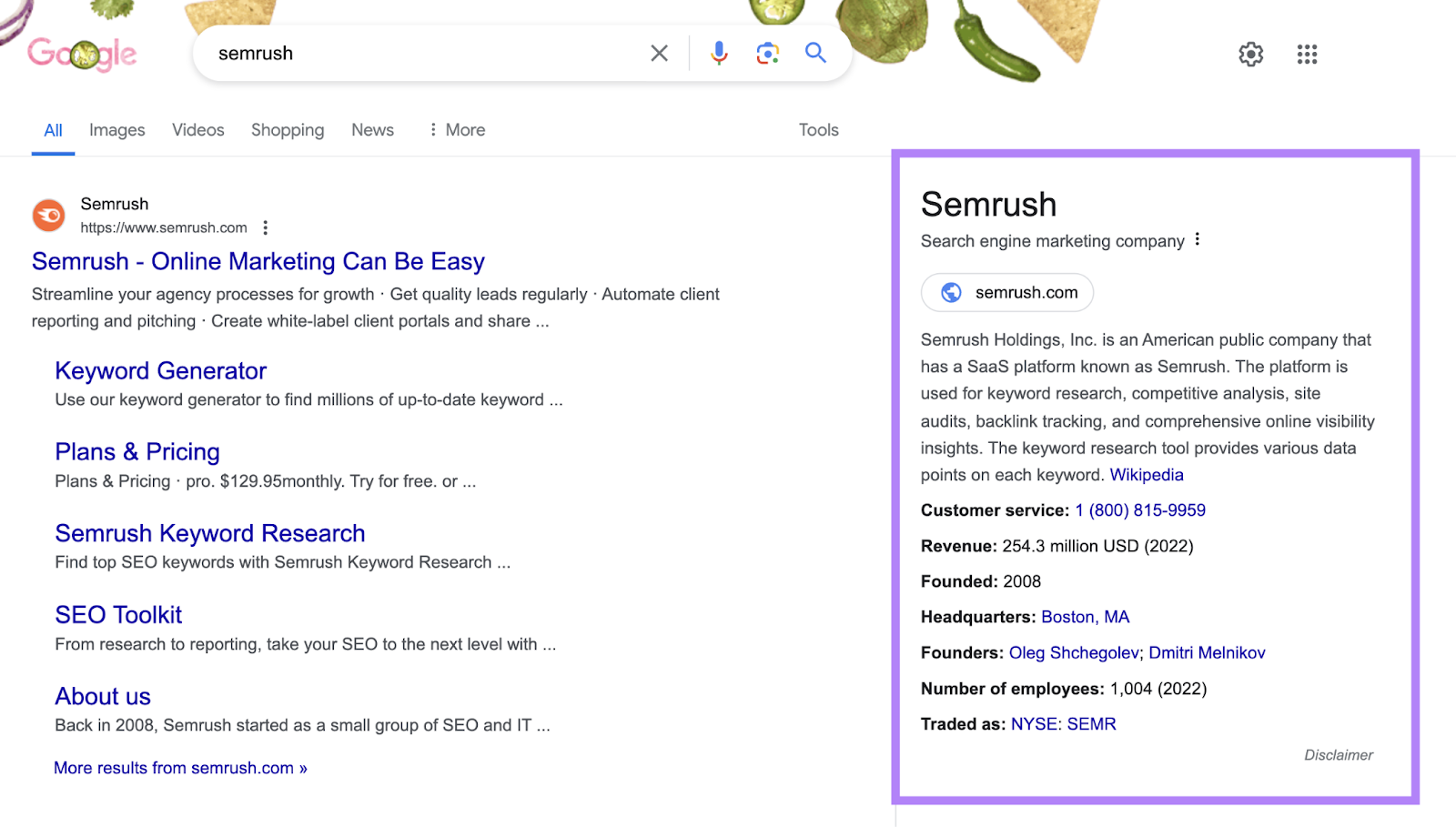Viewport: 1456px width, 827px height.
Task: Click the NYSE: SEMR stock link
Action: pyautogui.click(x=1062, y=723)
